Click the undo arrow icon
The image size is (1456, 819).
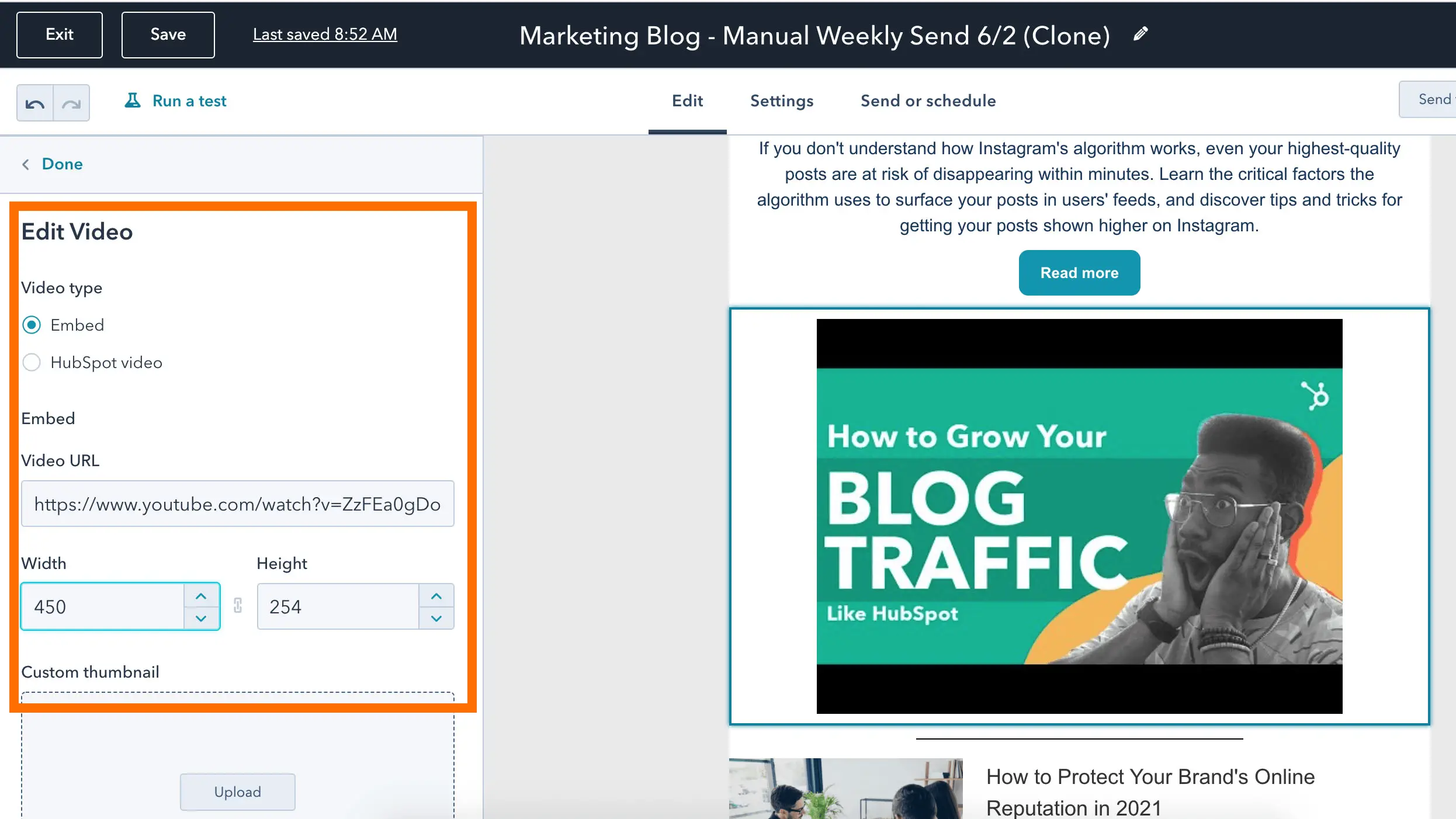(34, 102)
